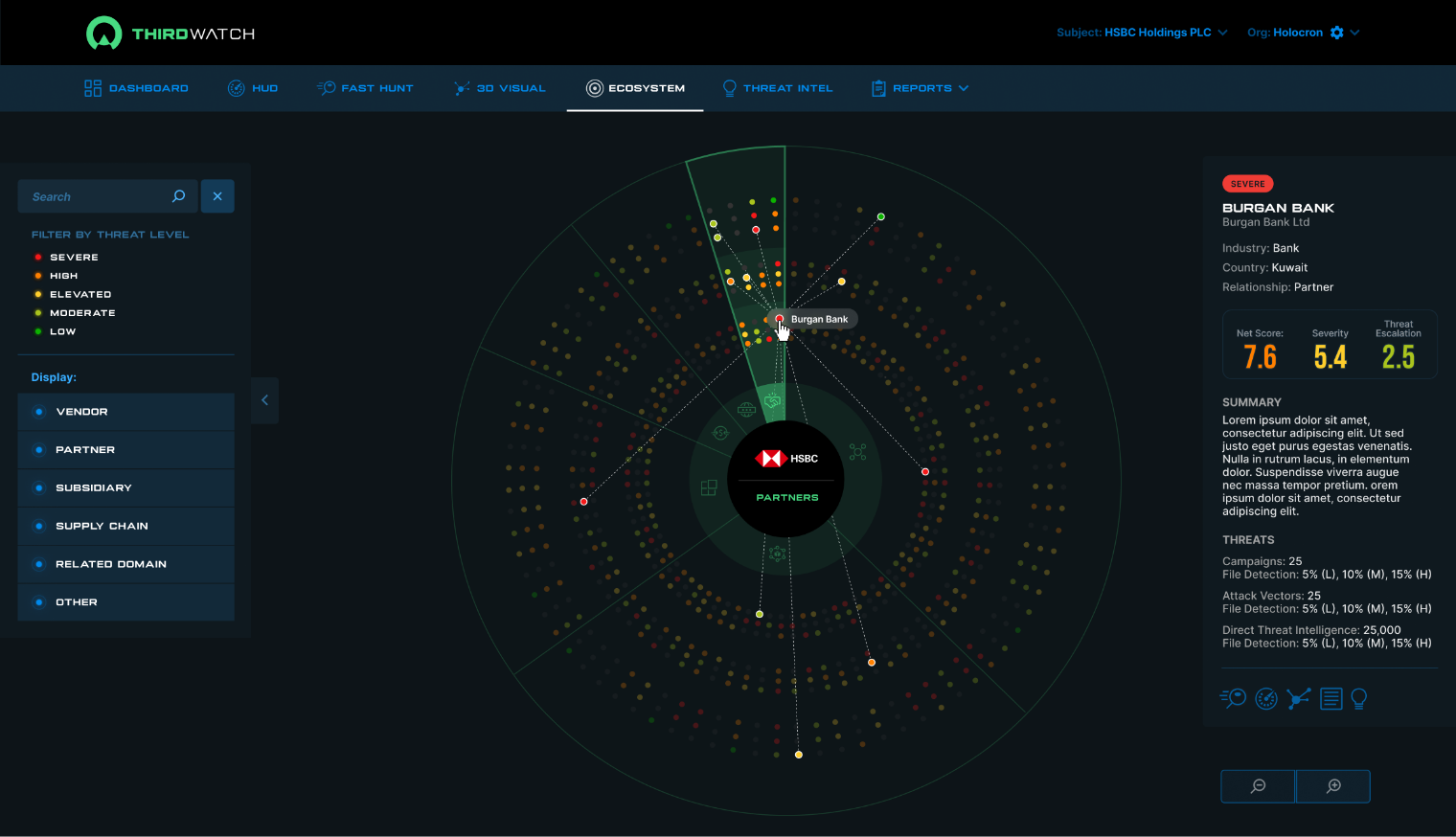
Task: Select the handshake Partners segment icon
Action: point(773,401)
